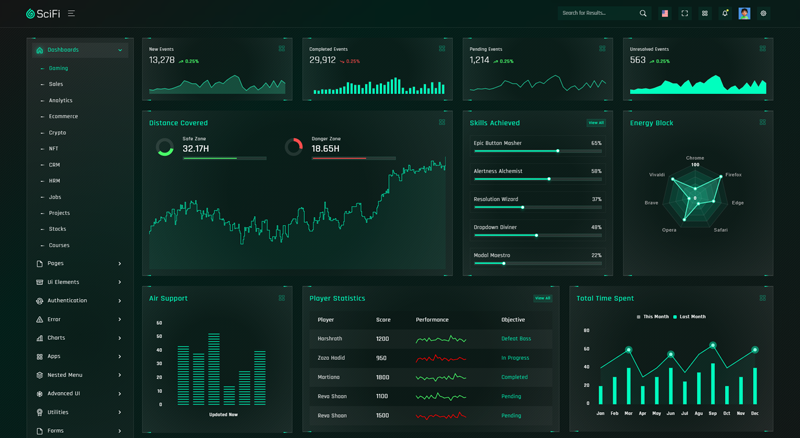Image resolution: width=800 pixels, height=438 pixels.
Task: Open the US flag language selector
Action: click(x=665, y=14)
